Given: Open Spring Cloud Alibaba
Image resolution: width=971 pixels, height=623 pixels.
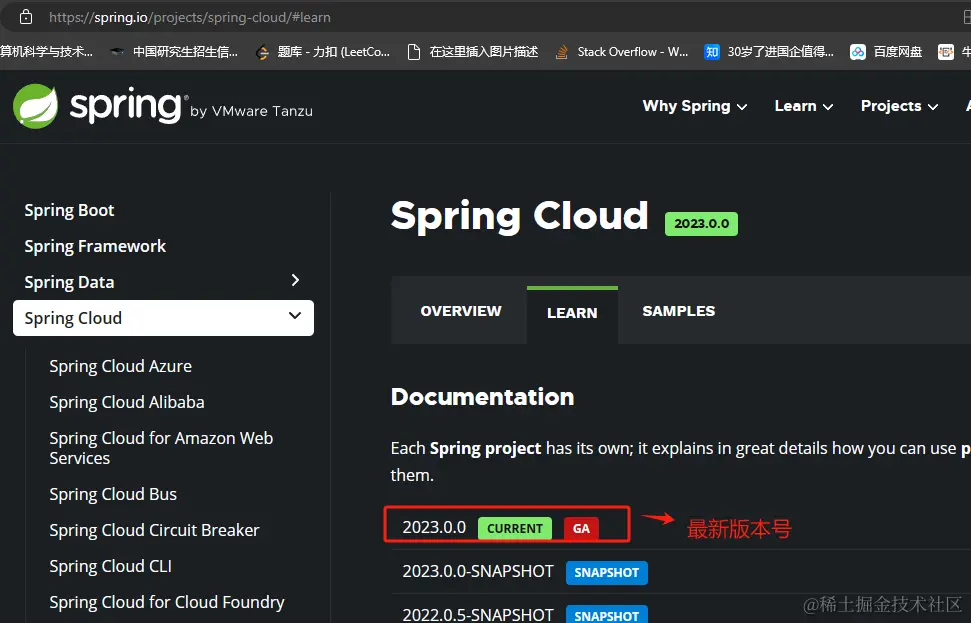Looking at the screenshot, I should (127, 402).
